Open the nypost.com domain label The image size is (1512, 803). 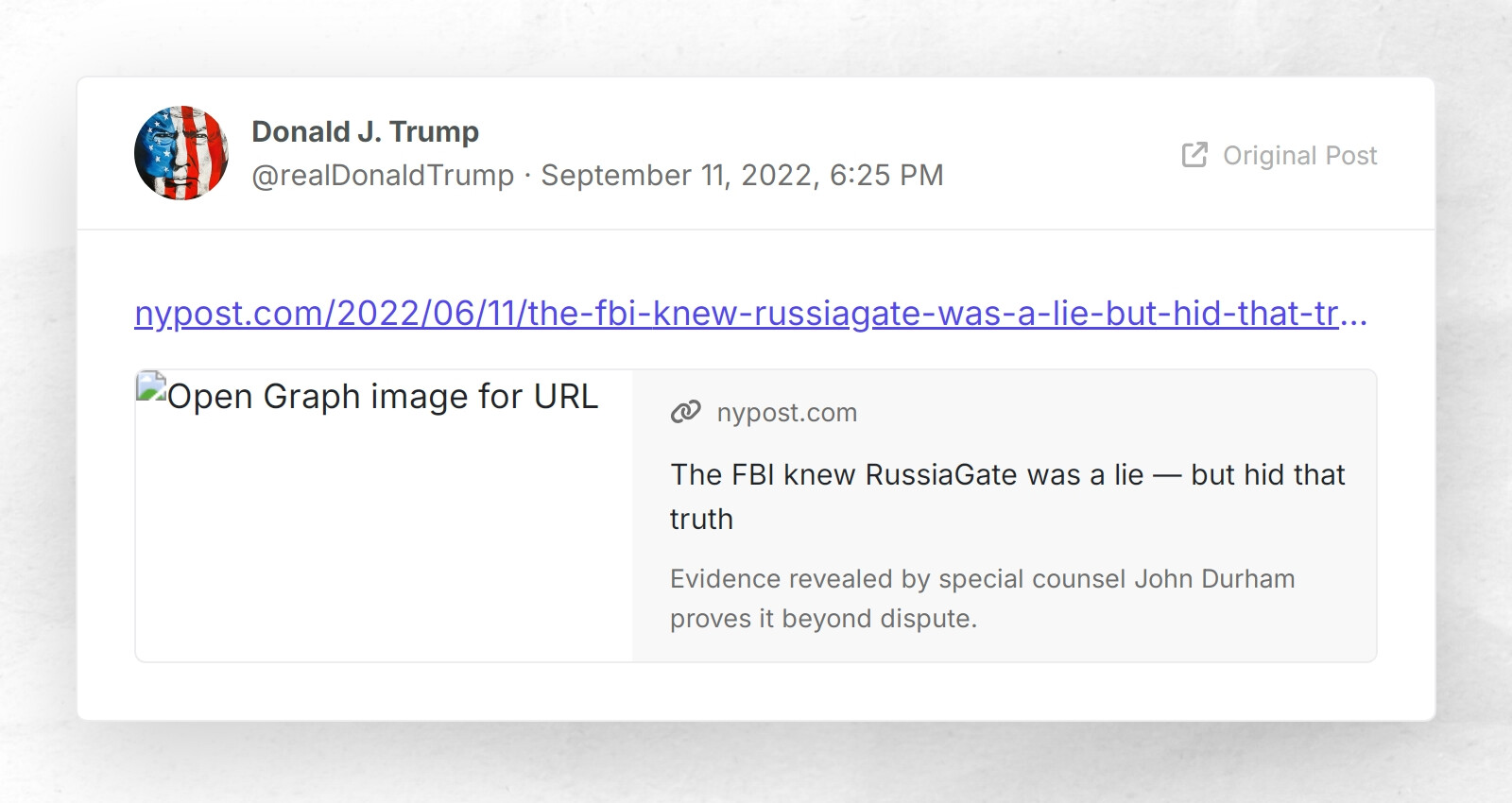point(787,412)
